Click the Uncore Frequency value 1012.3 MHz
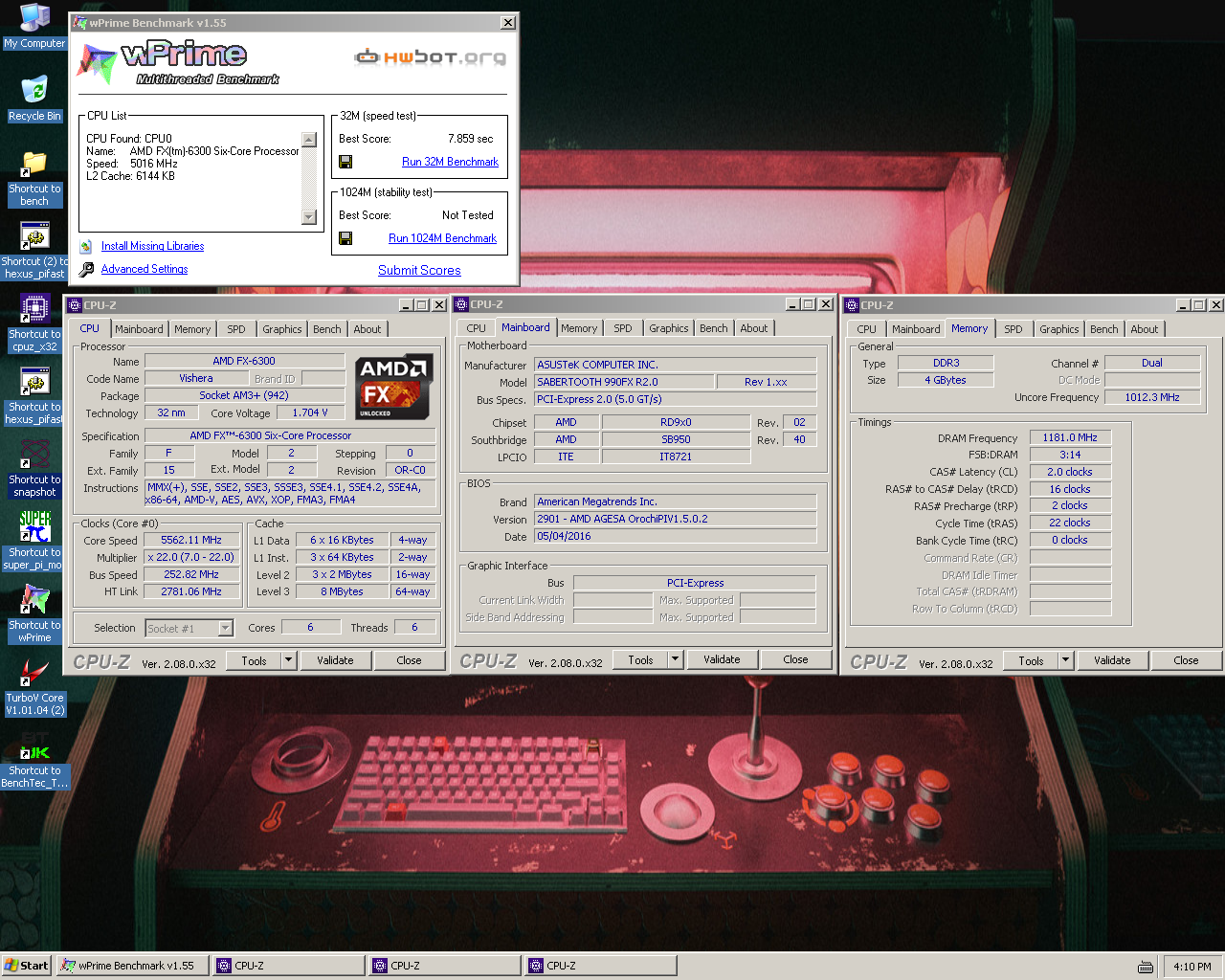 coord(1152,397)
